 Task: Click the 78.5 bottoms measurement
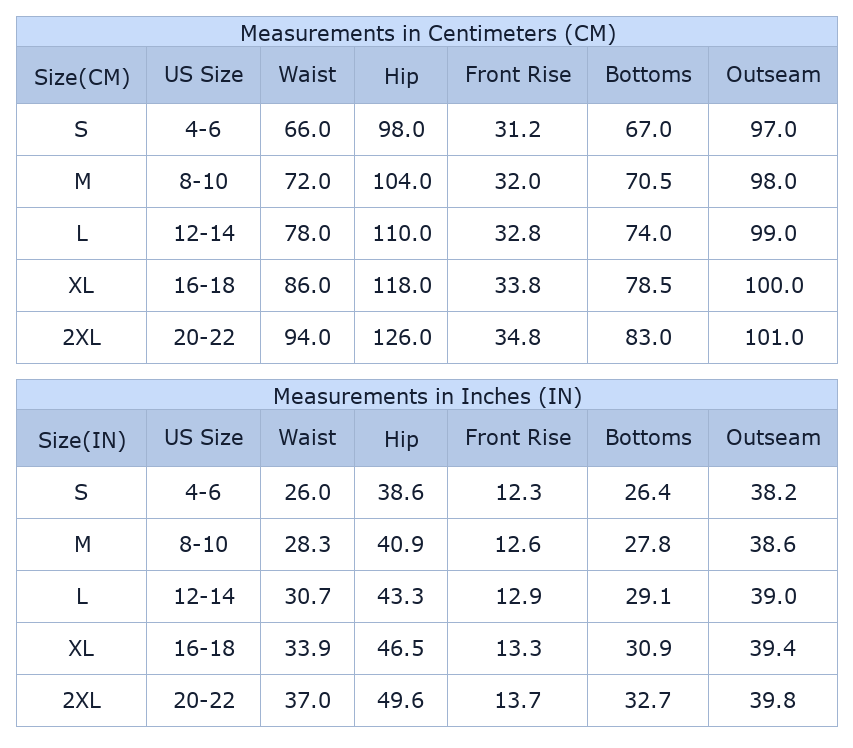(648, 286)
